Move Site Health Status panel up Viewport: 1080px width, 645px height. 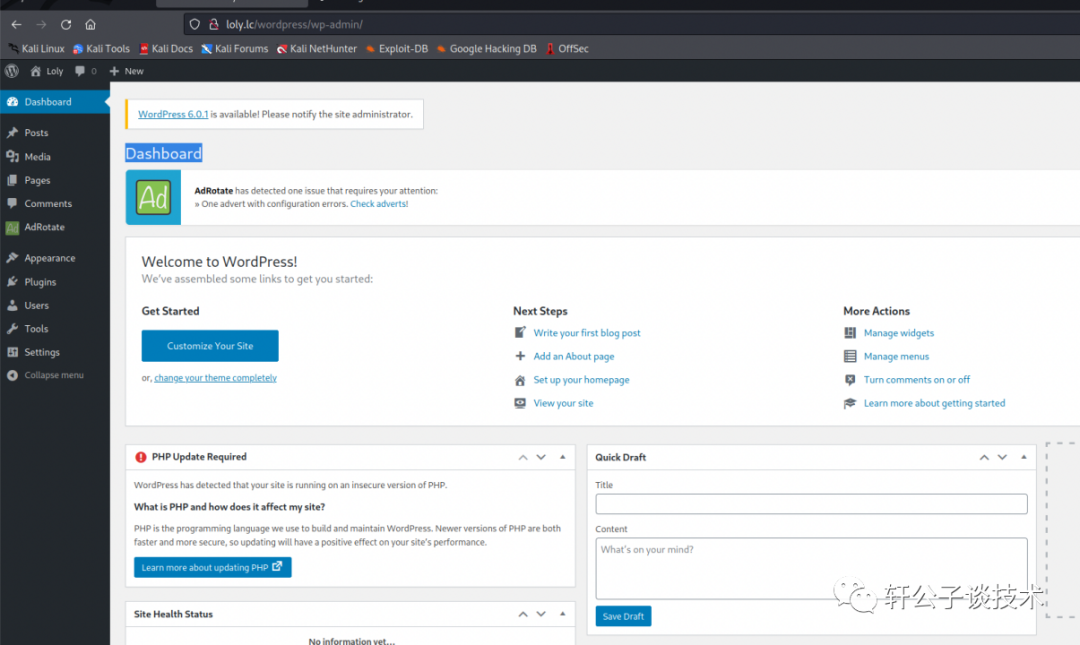point(523,614)
